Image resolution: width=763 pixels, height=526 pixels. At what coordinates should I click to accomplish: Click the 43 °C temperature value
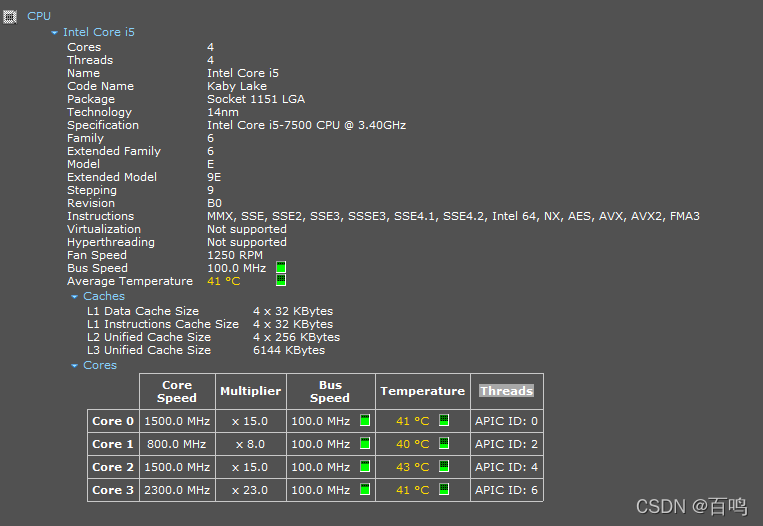(x=413, y=467)
